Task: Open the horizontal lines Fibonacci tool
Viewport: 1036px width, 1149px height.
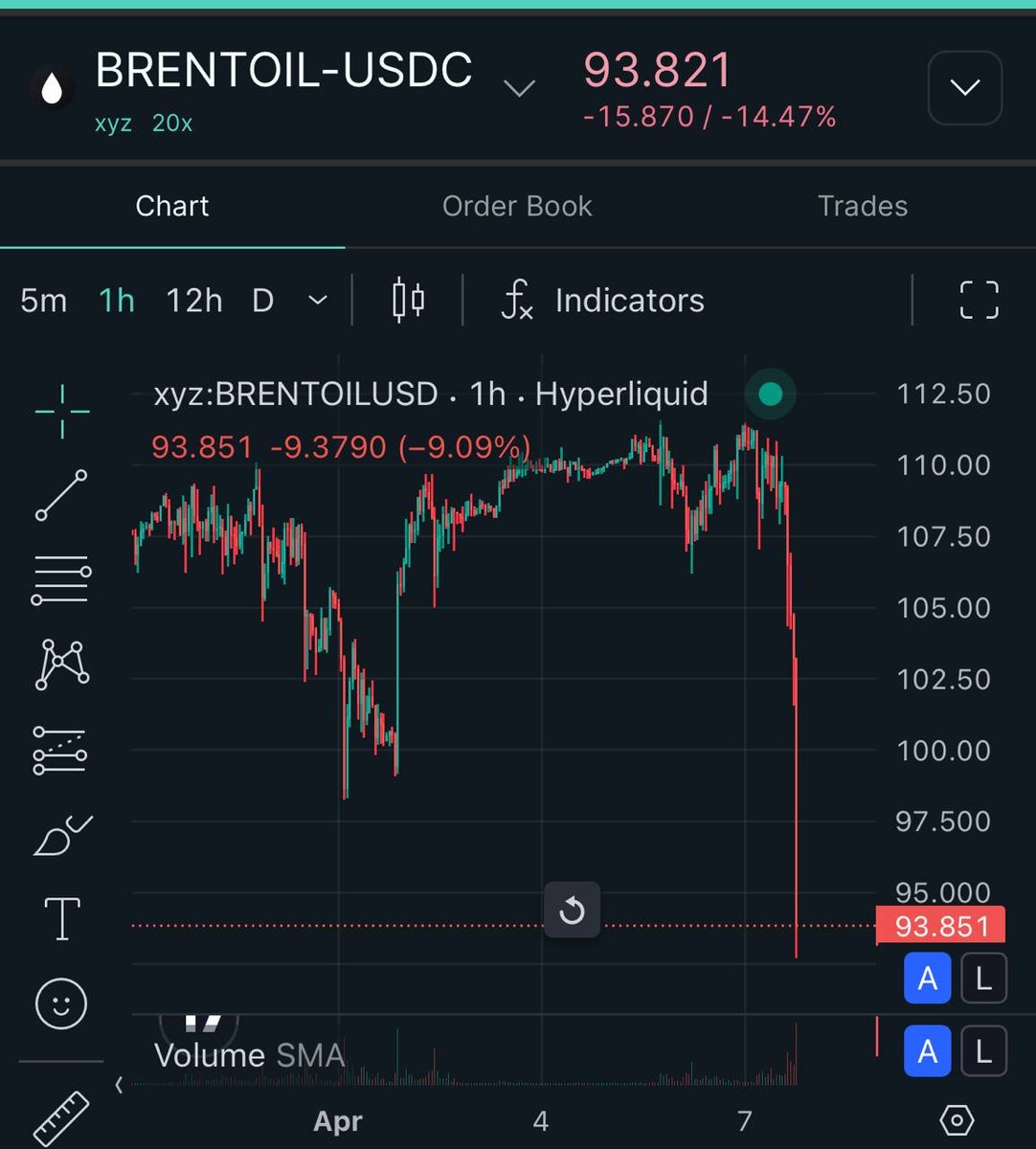Action: [x=62, y=579]
